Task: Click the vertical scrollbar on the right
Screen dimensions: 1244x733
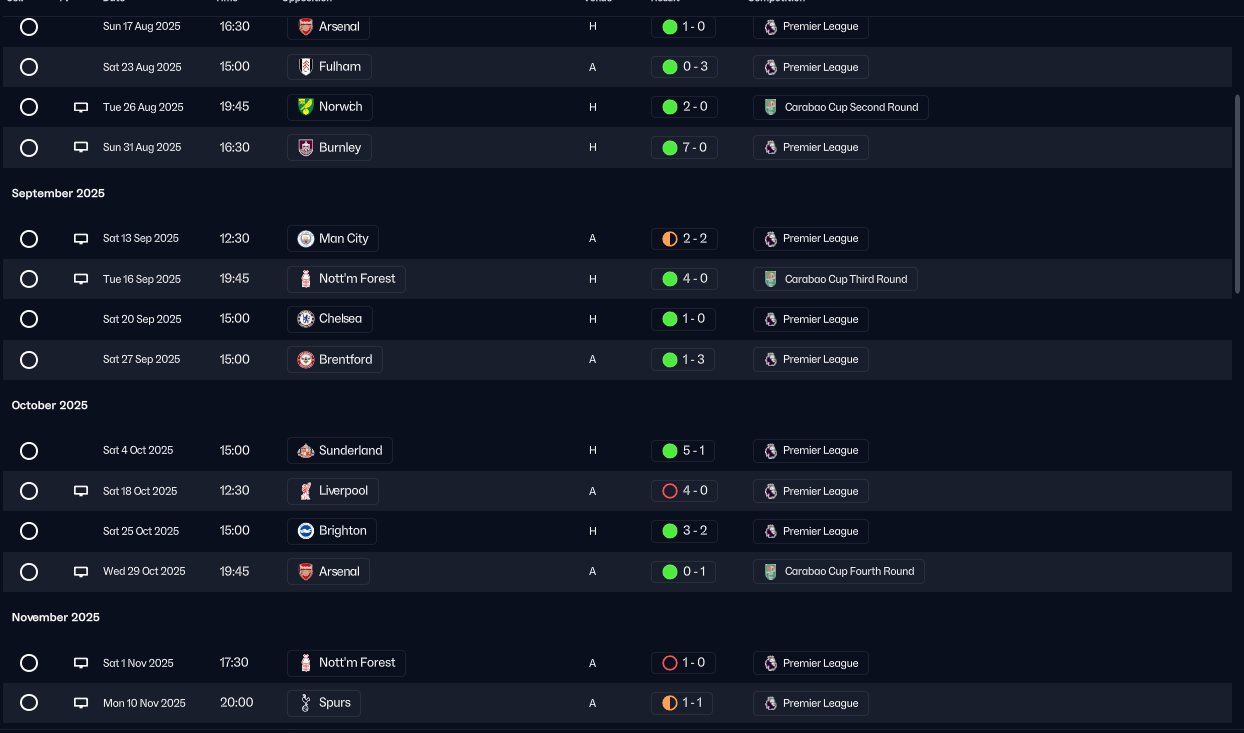Action: point(1238,195)
